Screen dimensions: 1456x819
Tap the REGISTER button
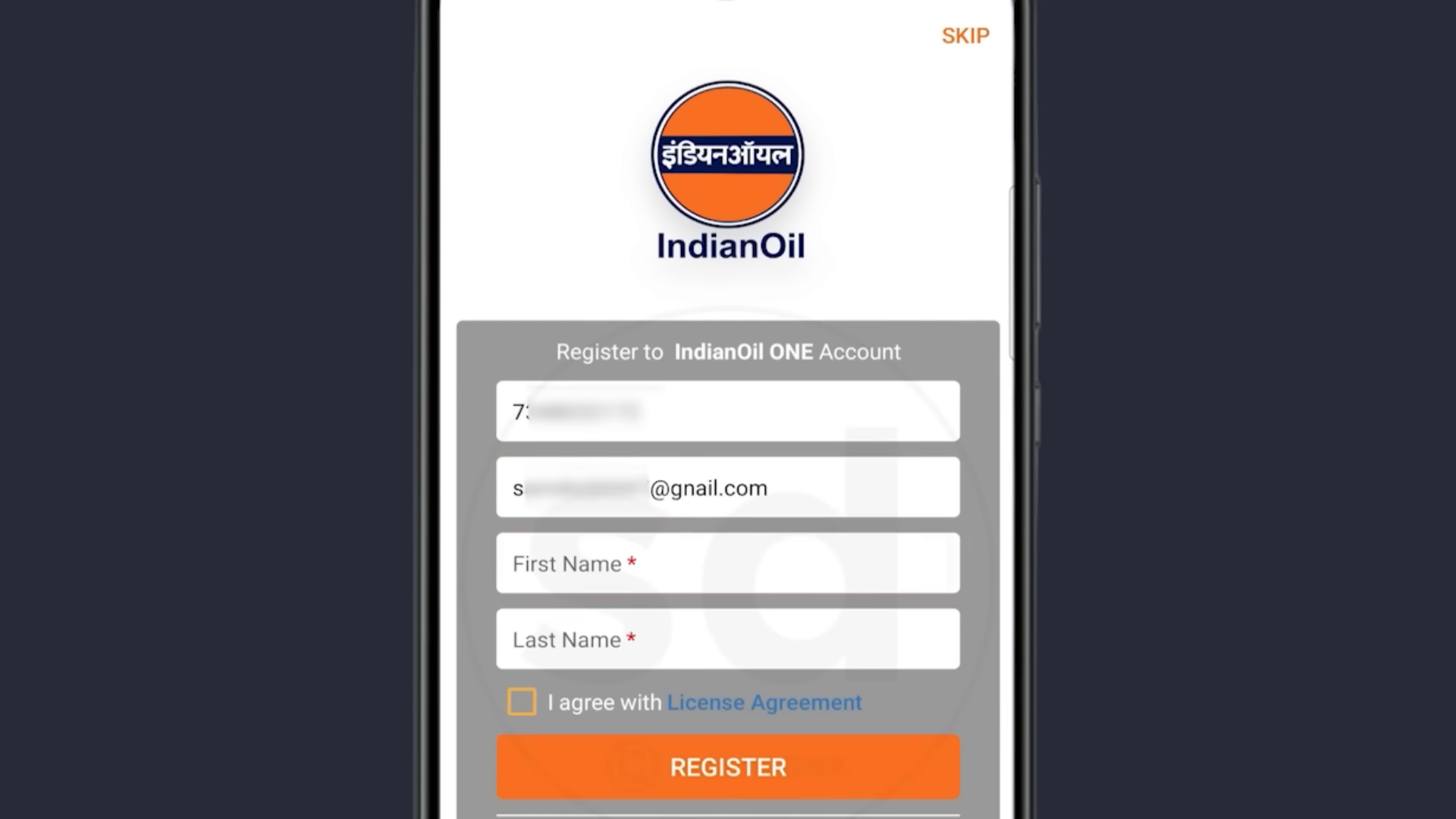click(728, 767)
